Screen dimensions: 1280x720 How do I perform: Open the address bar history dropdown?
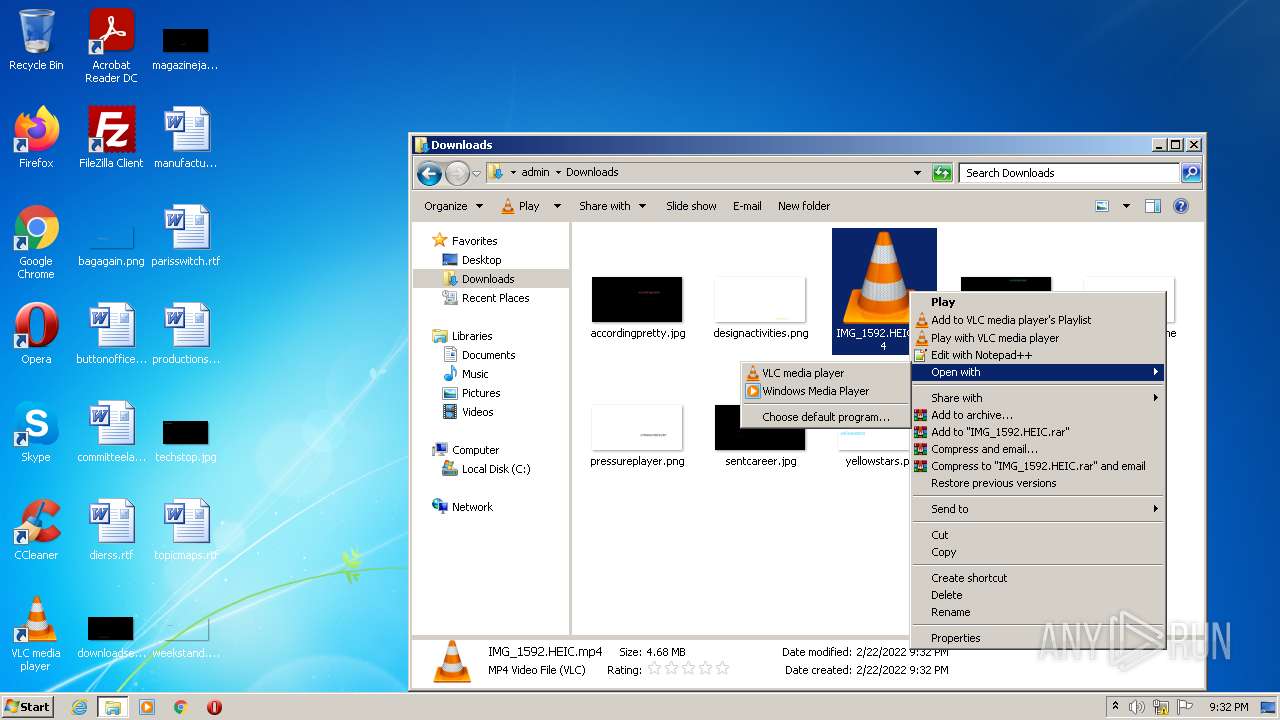pyautogui.click(x=918, y=173)
